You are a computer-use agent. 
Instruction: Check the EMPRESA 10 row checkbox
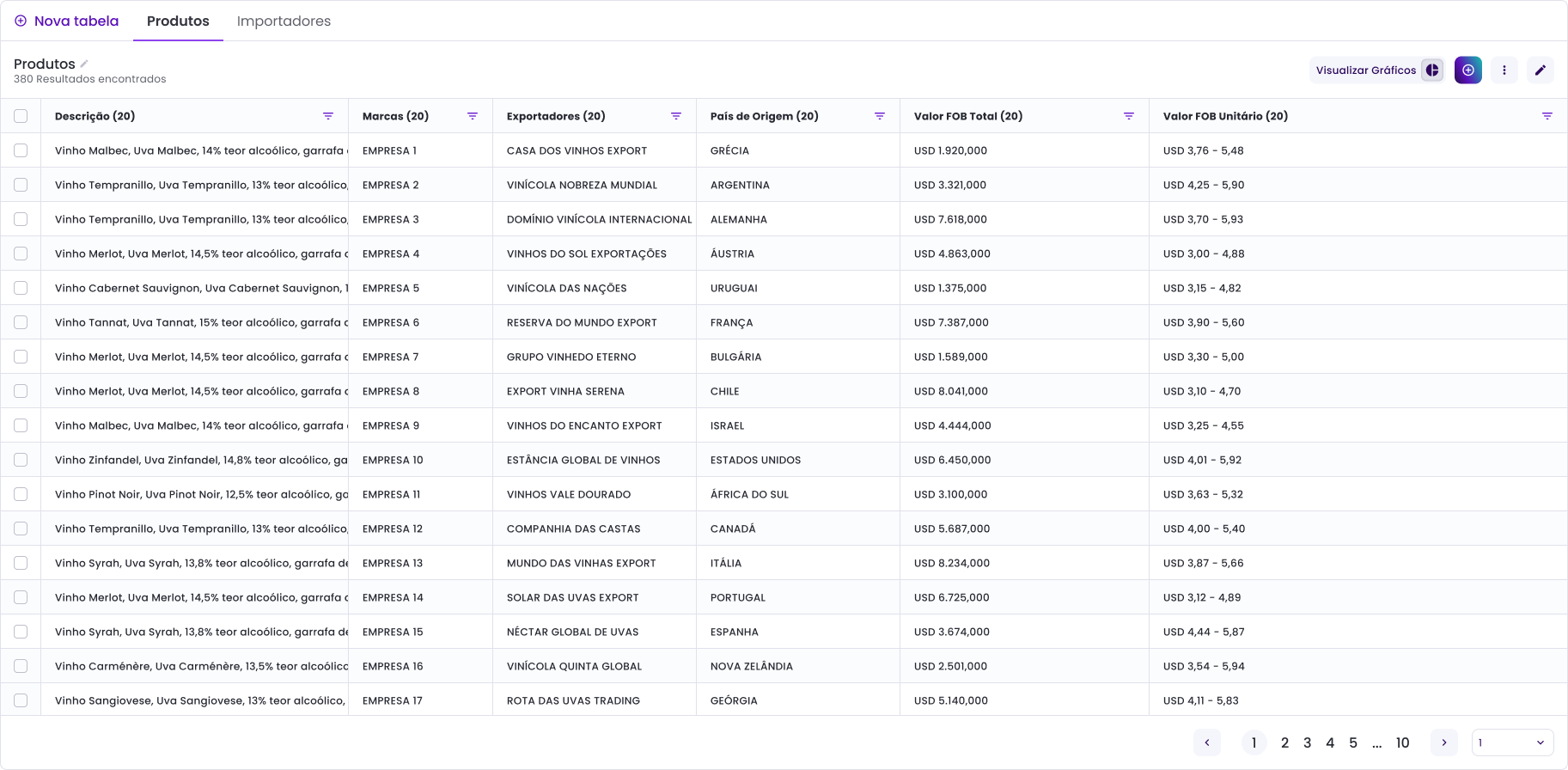pos(21,460)
